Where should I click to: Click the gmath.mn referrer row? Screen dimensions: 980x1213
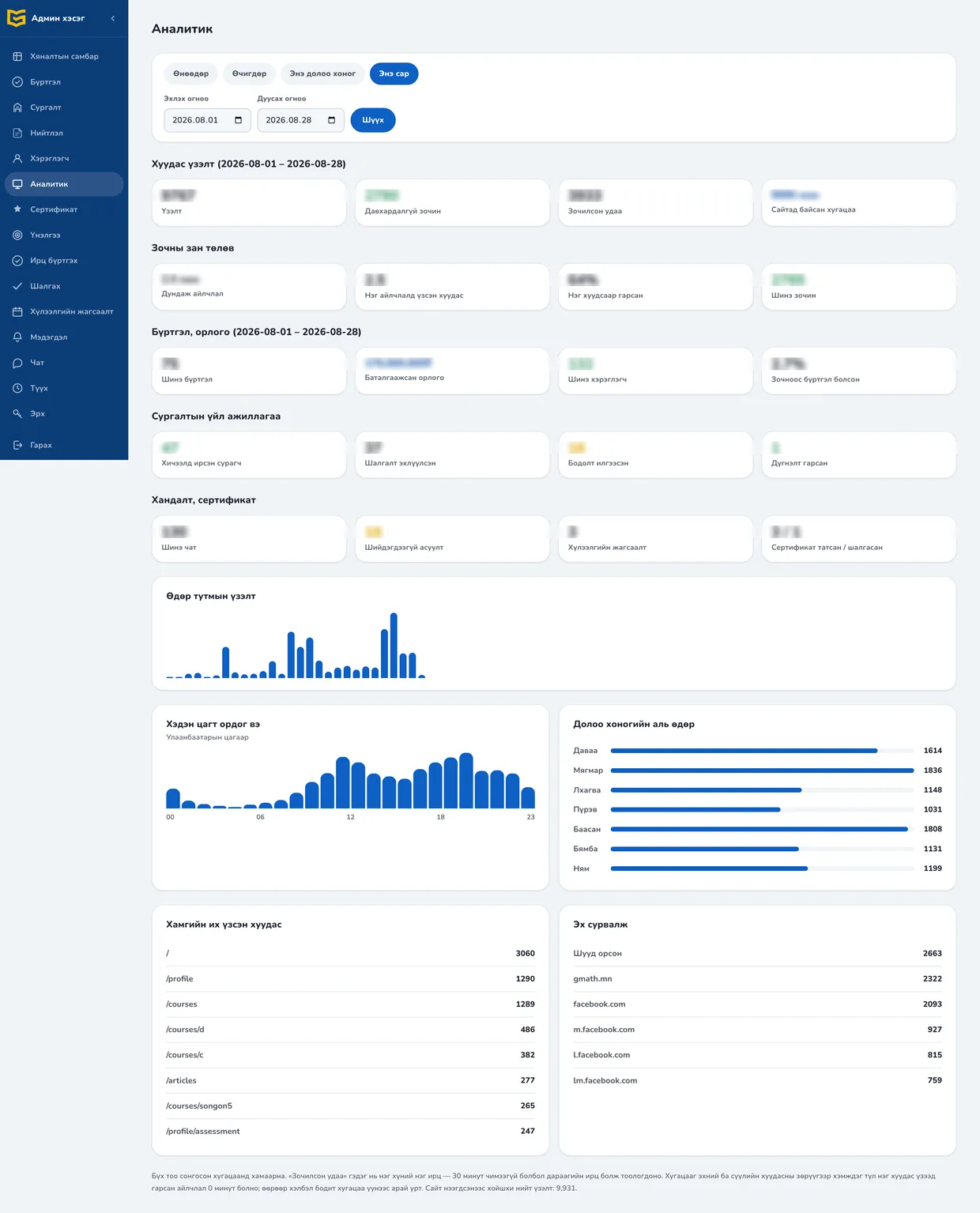tap(757, 979)
